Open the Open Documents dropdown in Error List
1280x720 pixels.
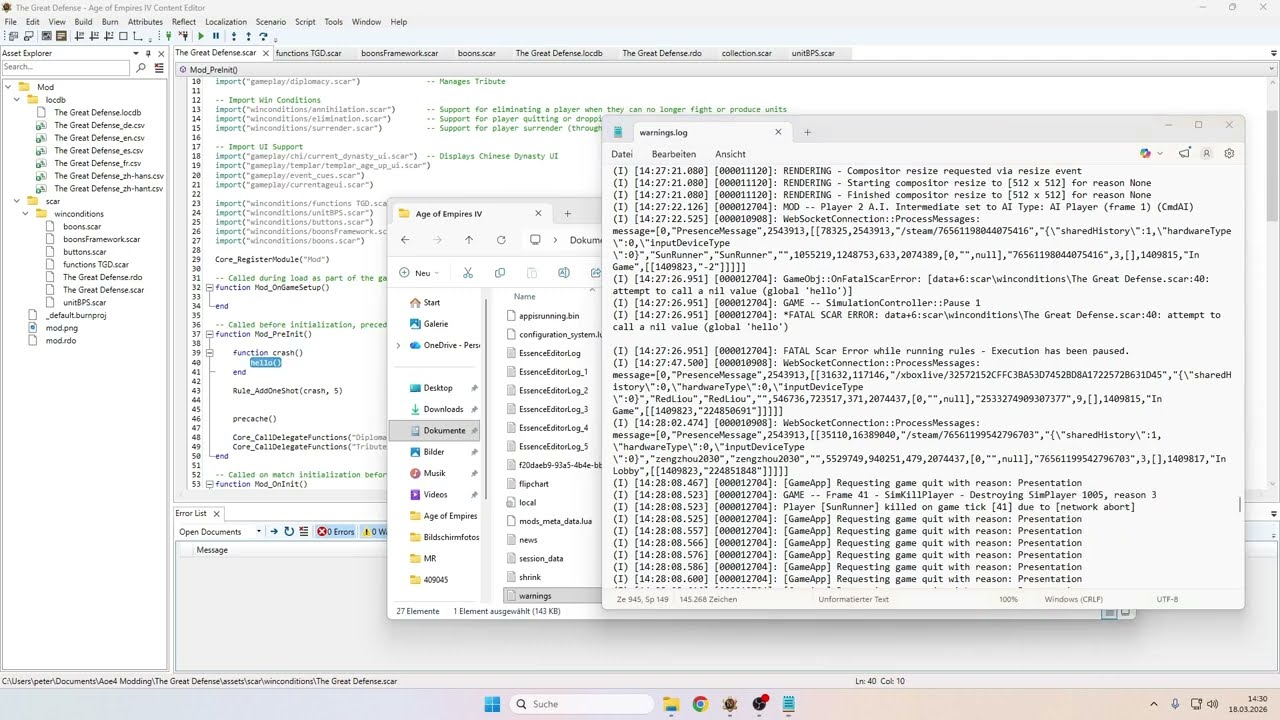coord(258,532)
